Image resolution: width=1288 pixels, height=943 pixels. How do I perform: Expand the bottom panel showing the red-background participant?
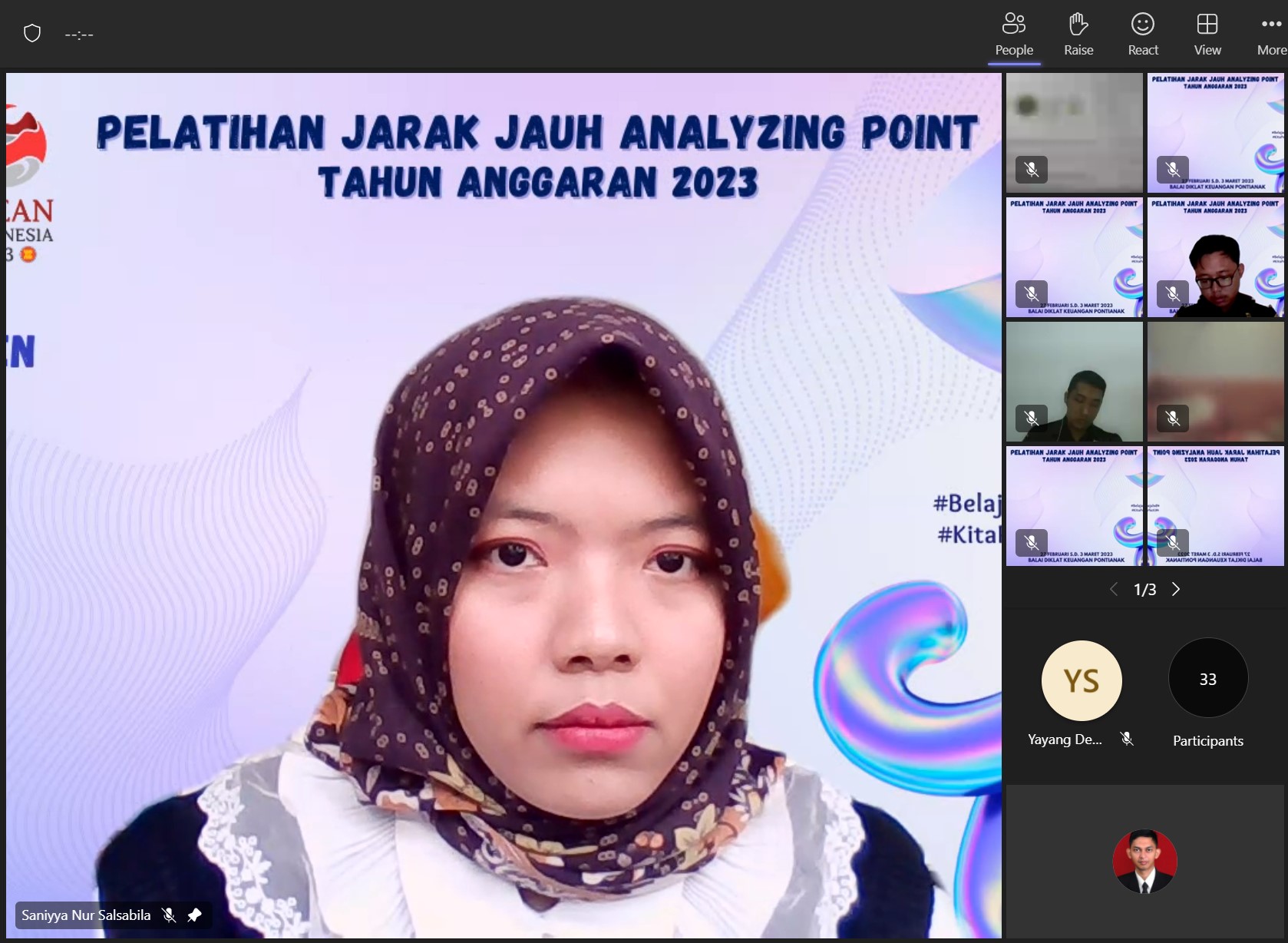[x=1144, y=862]
